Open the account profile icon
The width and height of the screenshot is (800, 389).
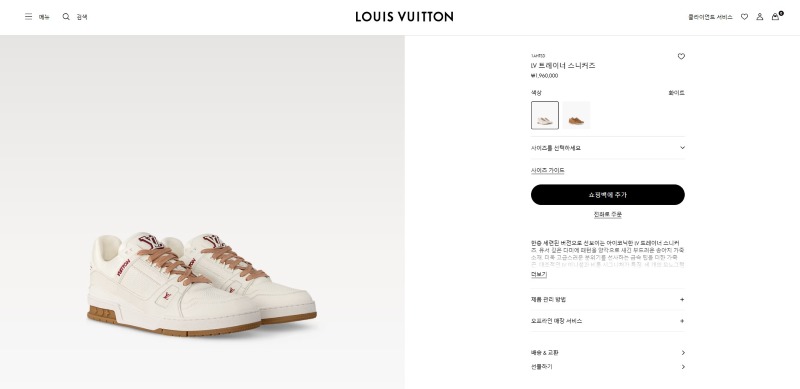(x=760, y=17)
